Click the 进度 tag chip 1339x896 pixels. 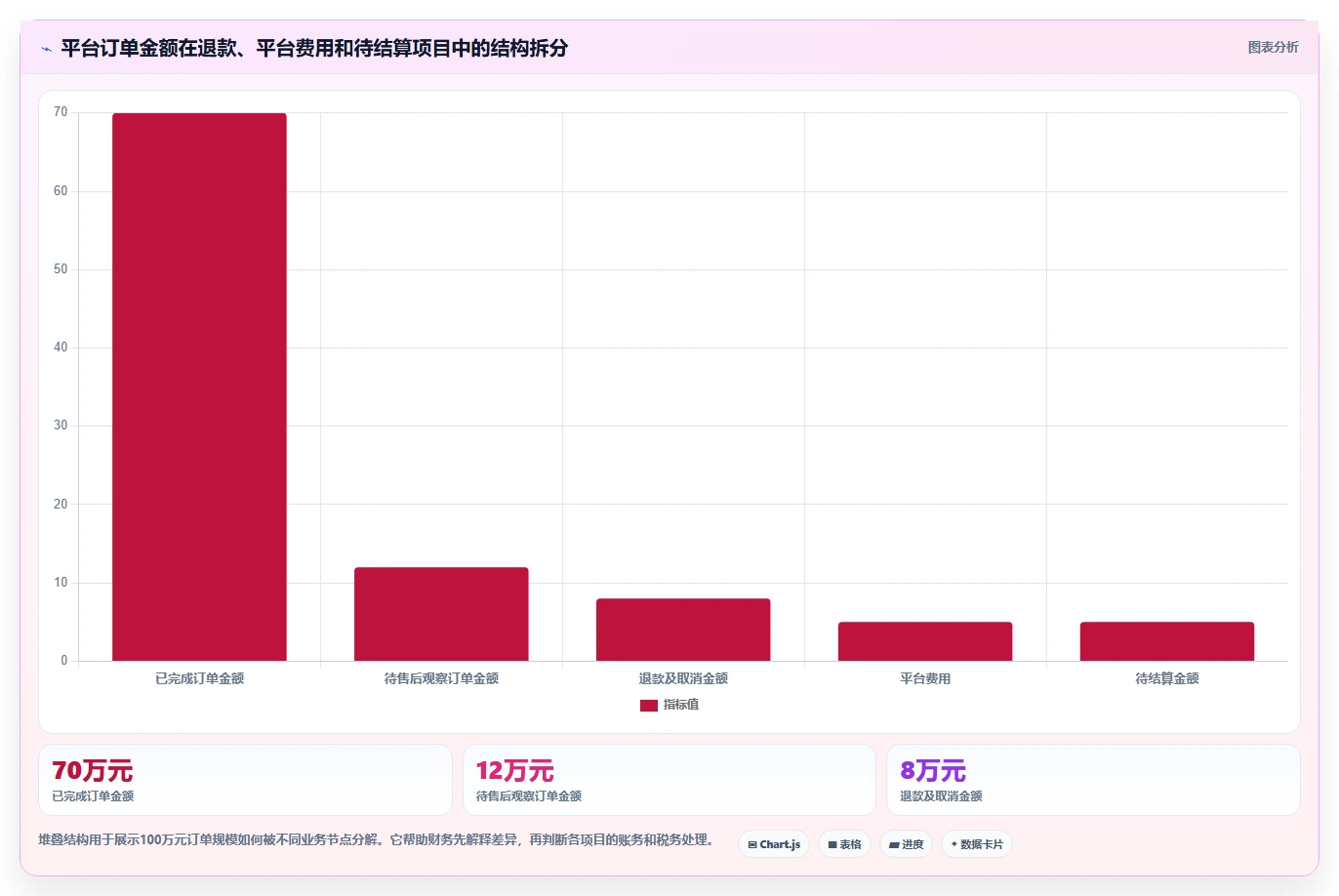pyautogui.click(x=906, y=844)
